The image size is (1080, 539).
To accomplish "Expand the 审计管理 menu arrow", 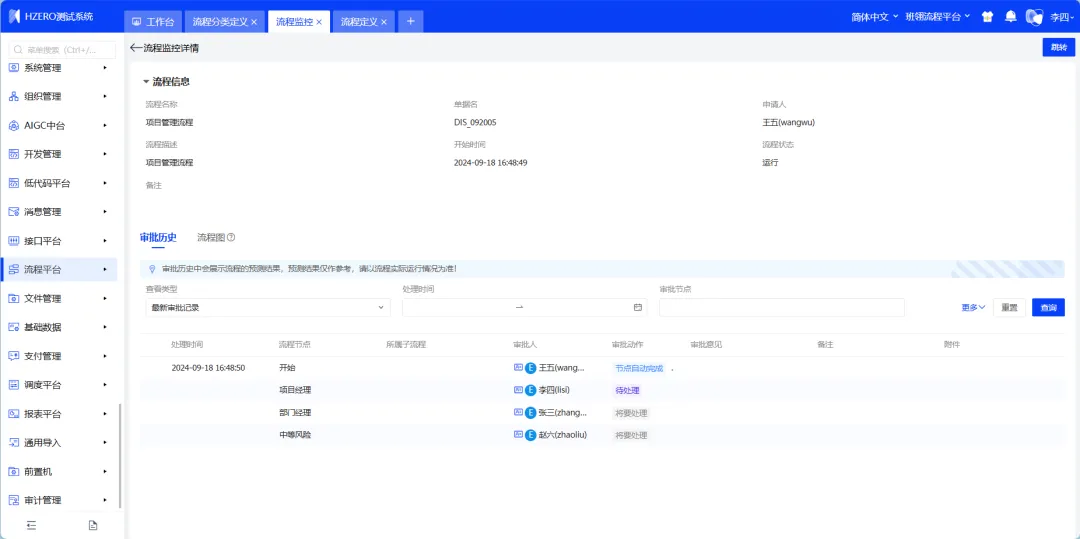I will tap(105, 500).
